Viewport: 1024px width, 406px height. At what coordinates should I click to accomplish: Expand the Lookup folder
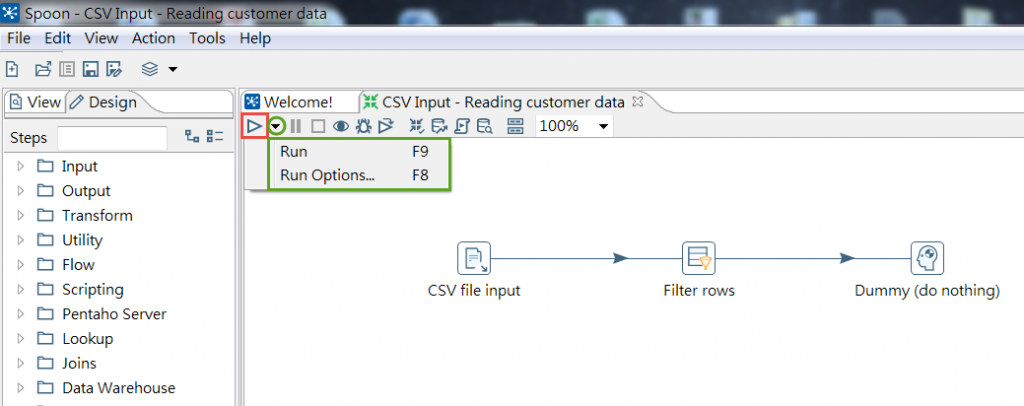pos(20,339)
